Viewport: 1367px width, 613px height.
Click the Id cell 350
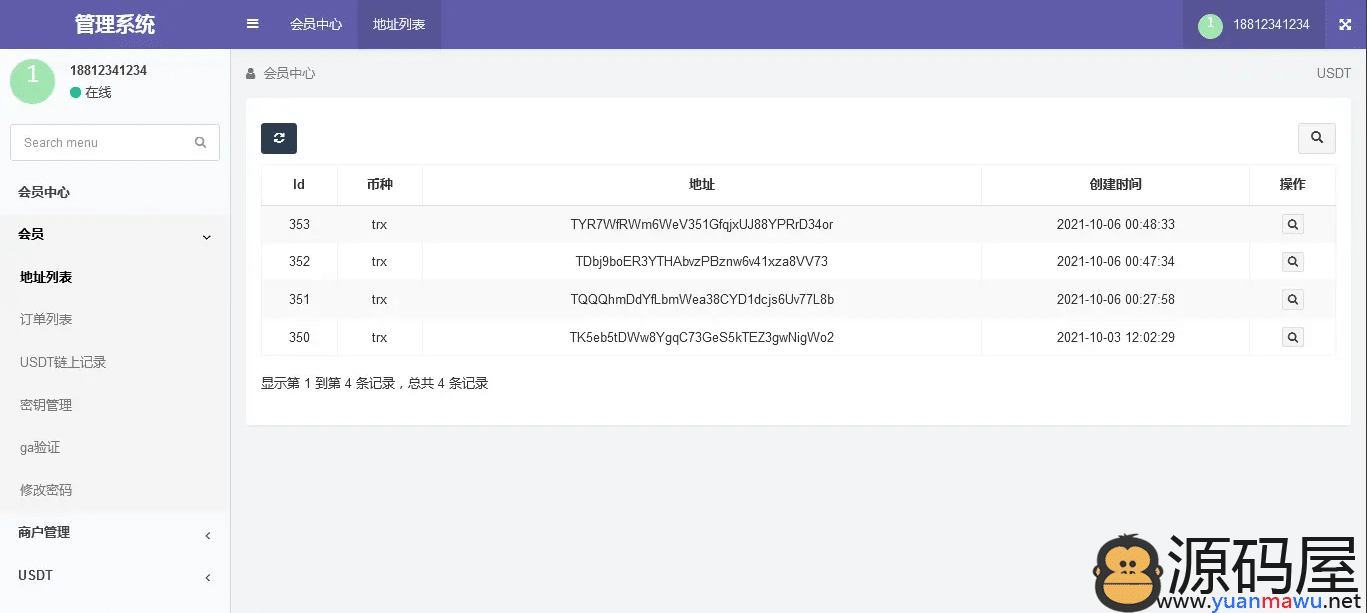299,337
